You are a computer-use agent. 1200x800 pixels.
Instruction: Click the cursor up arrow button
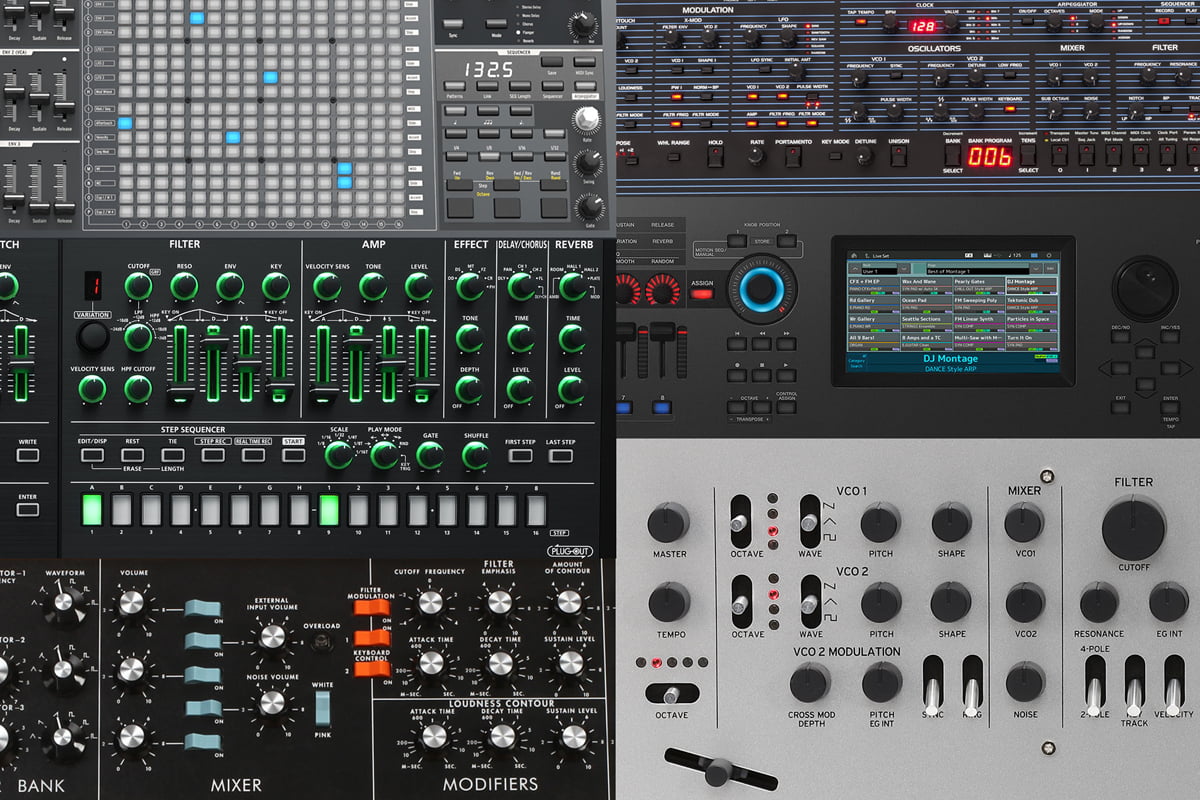point(1145,352)
